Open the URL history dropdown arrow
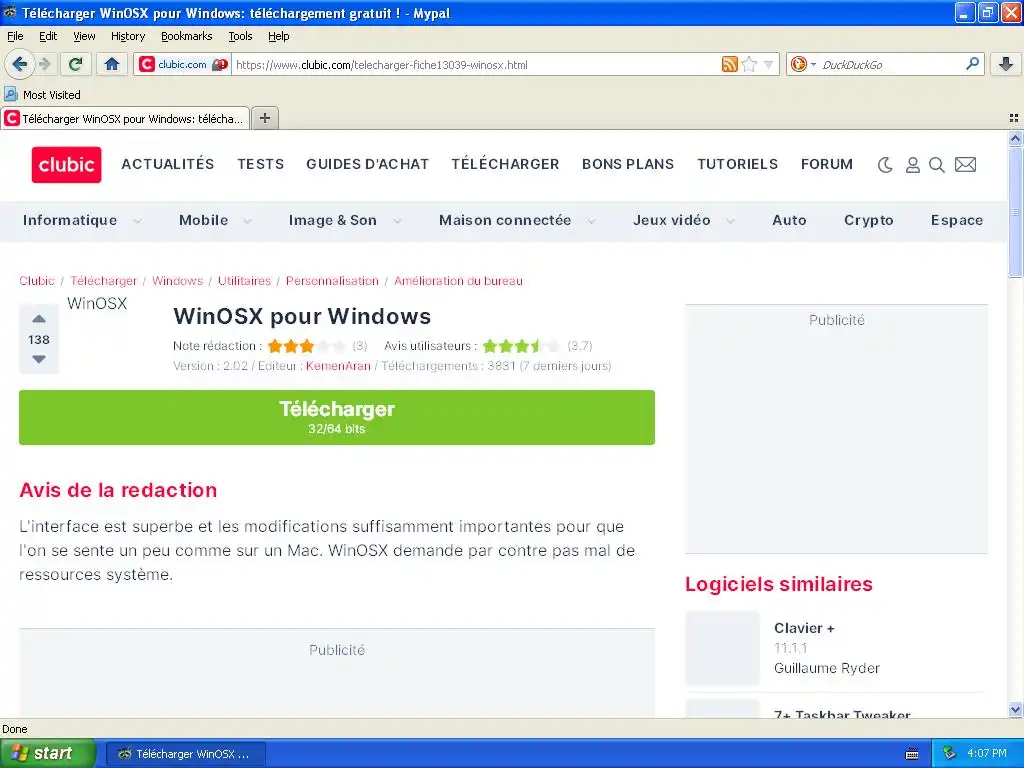The width and height of the screenshot is (1024, 768). pyautogui.click(x=769, y=64)
